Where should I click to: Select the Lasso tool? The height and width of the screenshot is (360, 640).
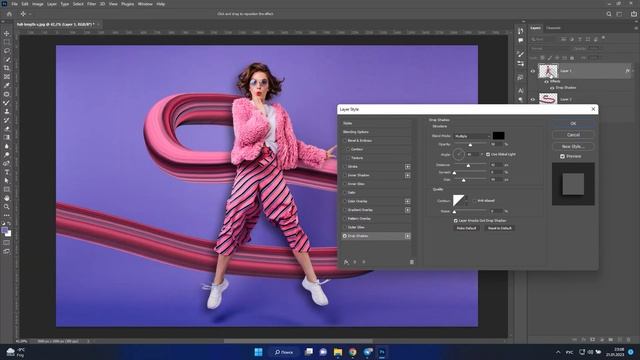7,51
